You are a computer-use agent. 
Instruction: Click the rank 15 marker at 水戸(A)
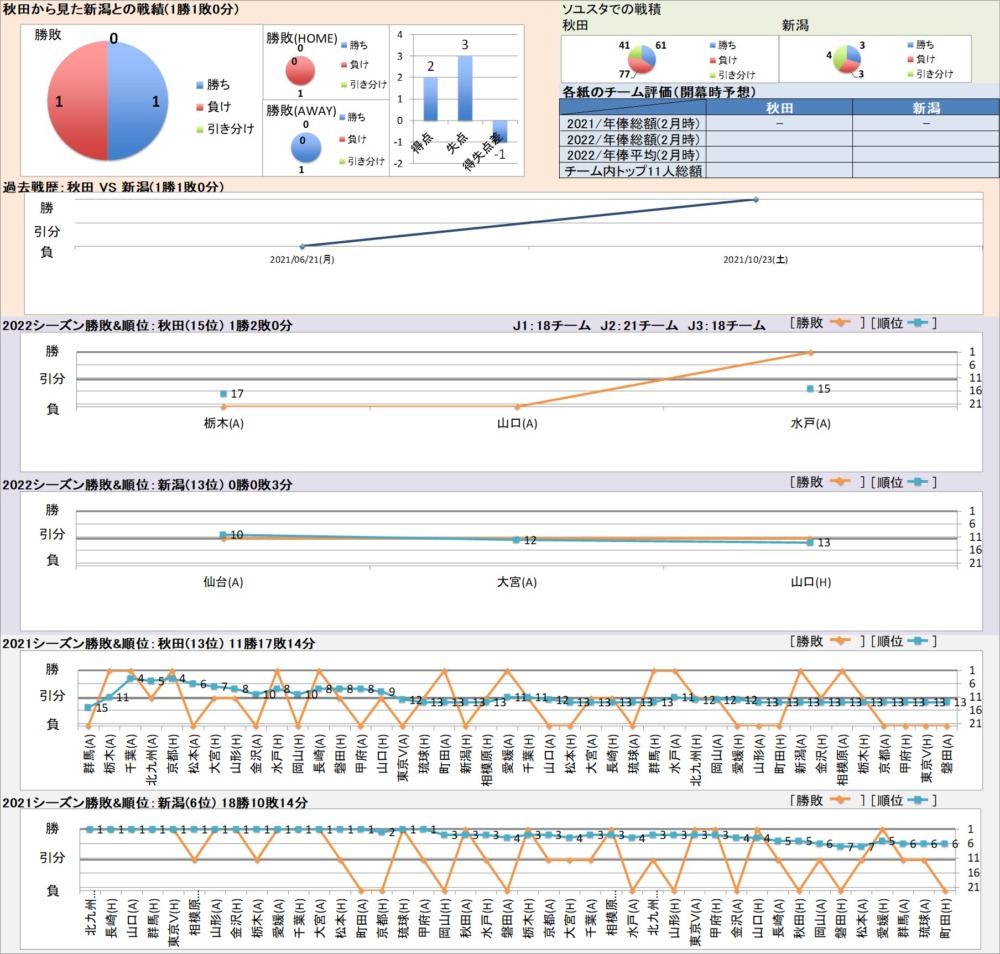coord(810,388)
